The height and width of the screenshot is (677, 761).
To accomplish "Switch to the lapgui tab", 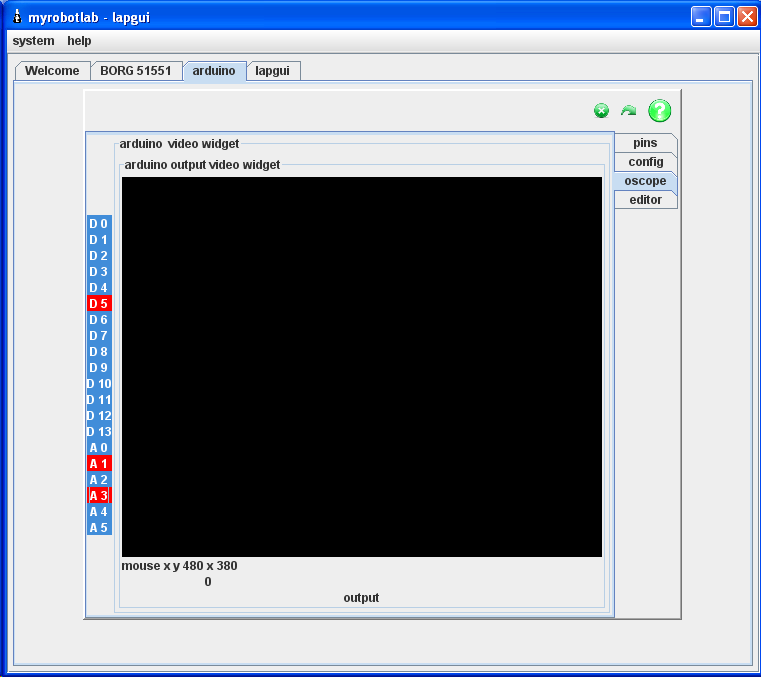I will (x=273, y=71).
